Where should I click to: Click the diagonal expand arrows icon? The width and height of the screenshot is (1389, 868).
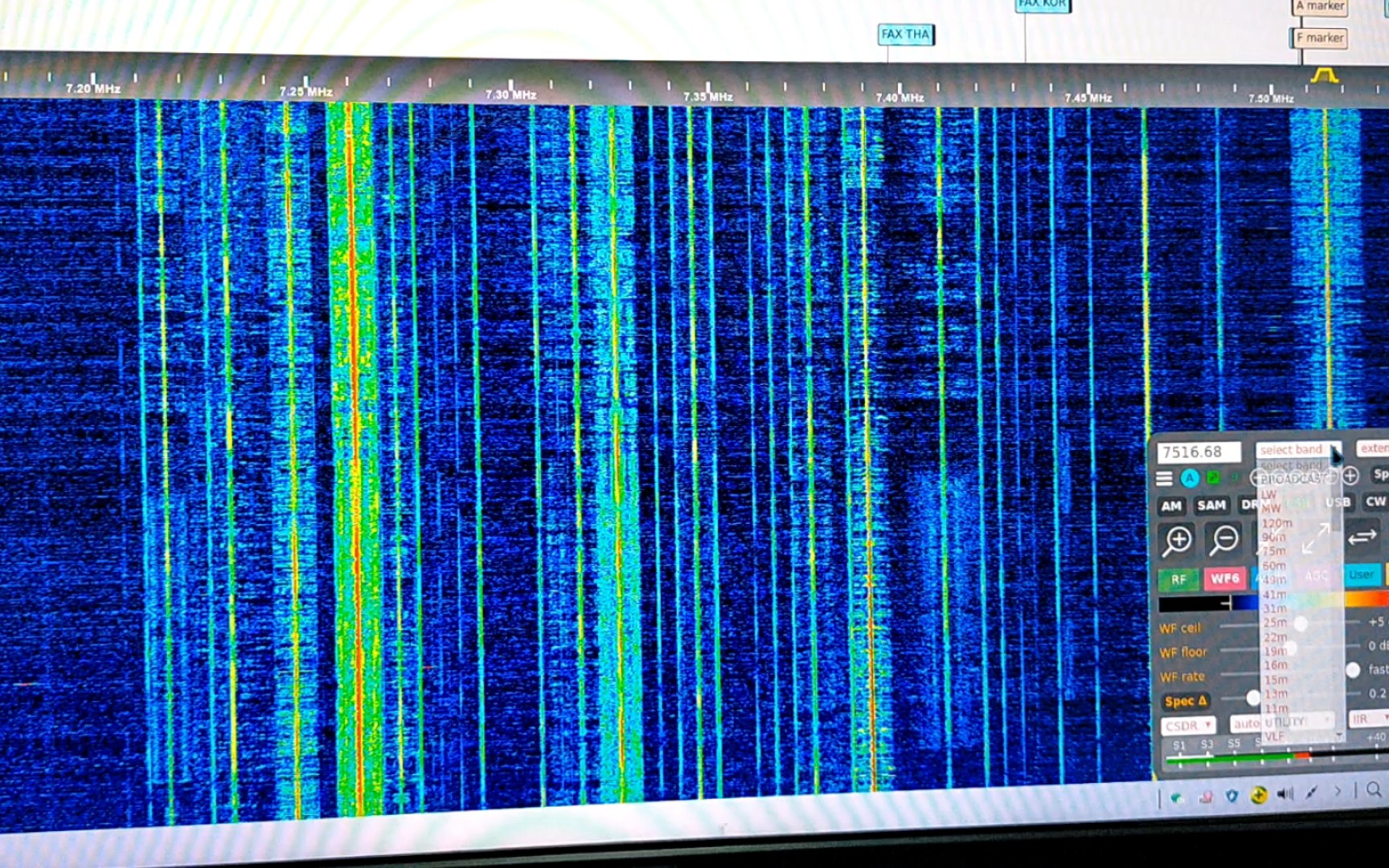1316,538
